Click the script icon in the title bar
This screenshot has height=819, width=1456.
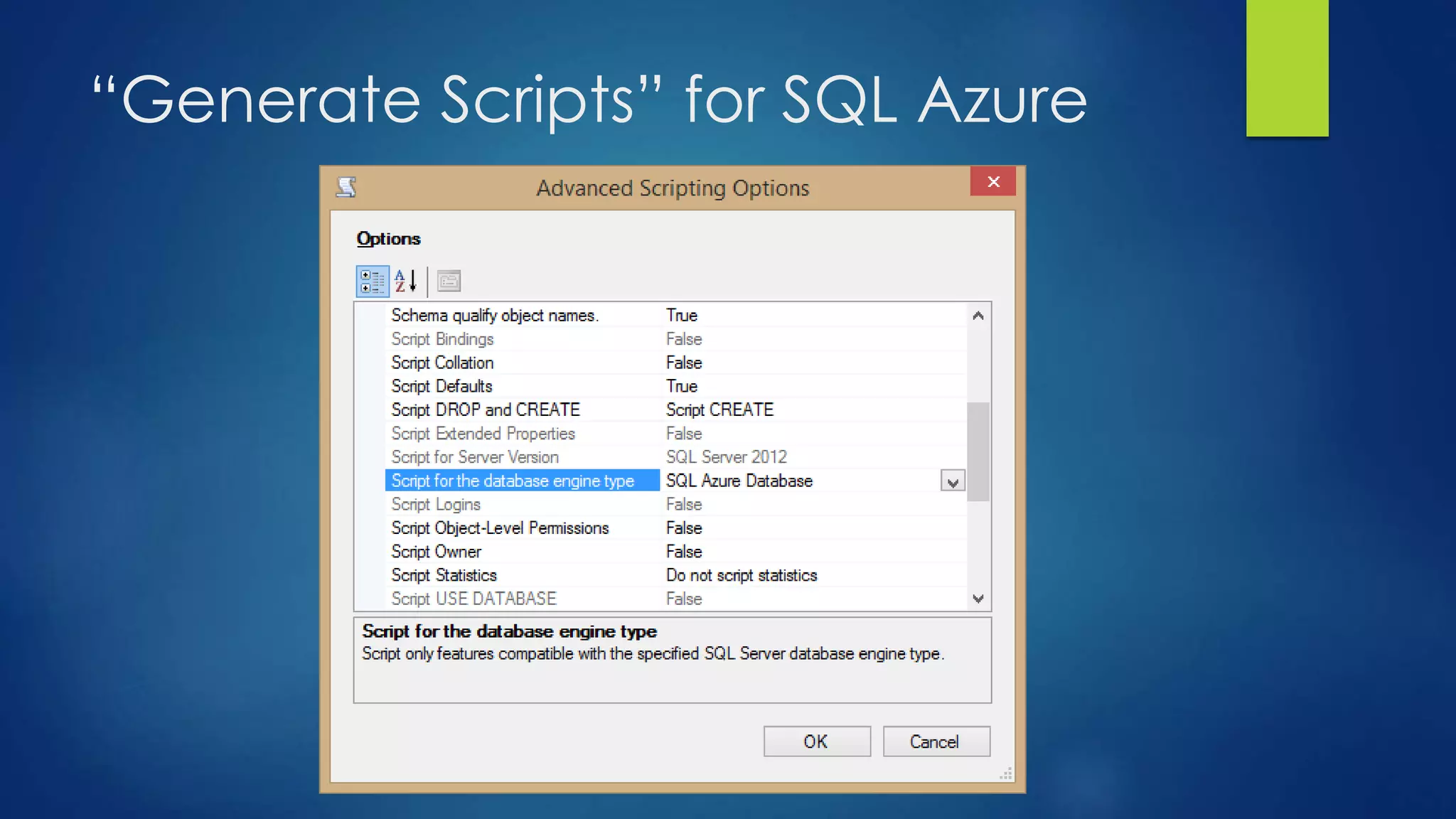pyautogui.click(x=346, y=187)
